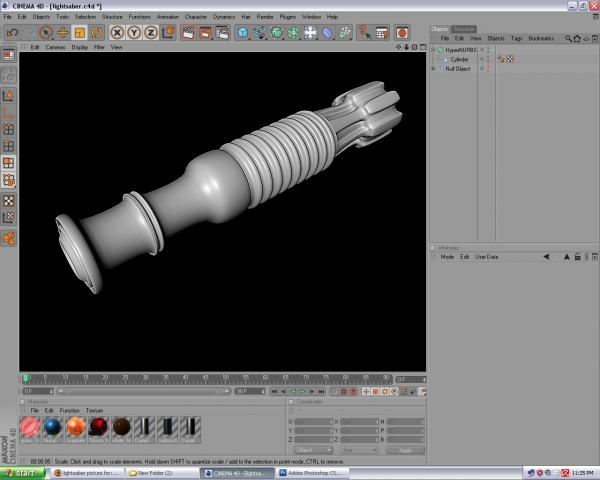Open the viewport Cameras menu
Viewport: 600px width, 480px height.
[55, 47]
